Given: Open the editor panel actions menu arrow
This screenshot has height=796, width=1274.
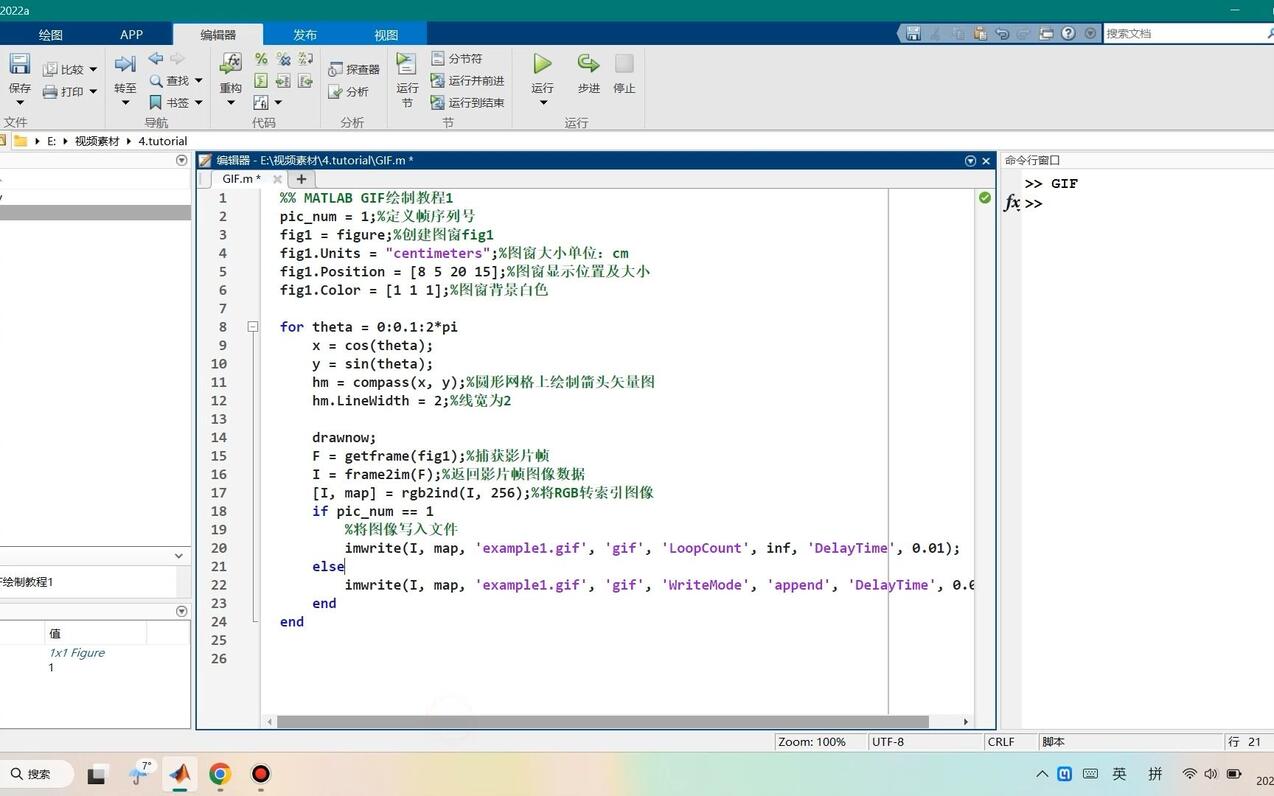Looking at the screenshot, I should 970,161.
